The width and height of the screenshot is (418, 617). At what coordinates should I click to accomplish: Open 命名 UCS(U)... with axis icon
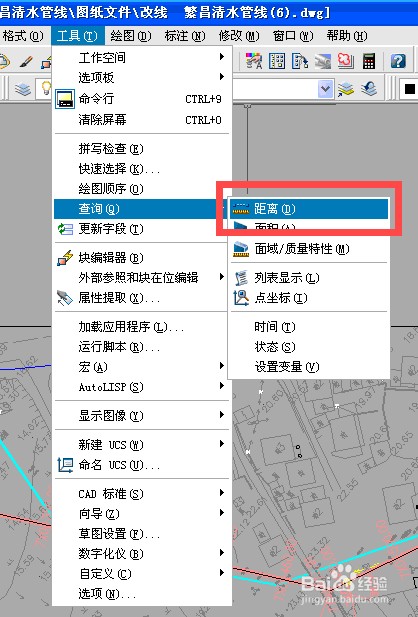coord(142,465)
